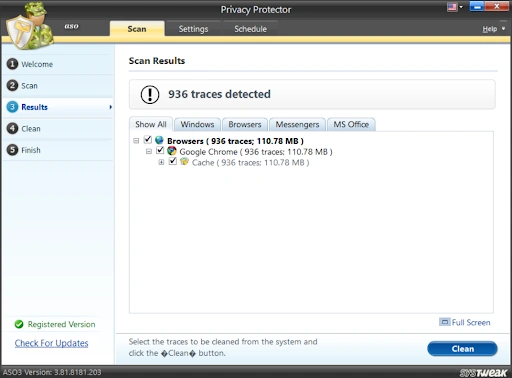Click the Full Screen monitor icon
Viewport: 512px width, 378px height.
[444, 322]
